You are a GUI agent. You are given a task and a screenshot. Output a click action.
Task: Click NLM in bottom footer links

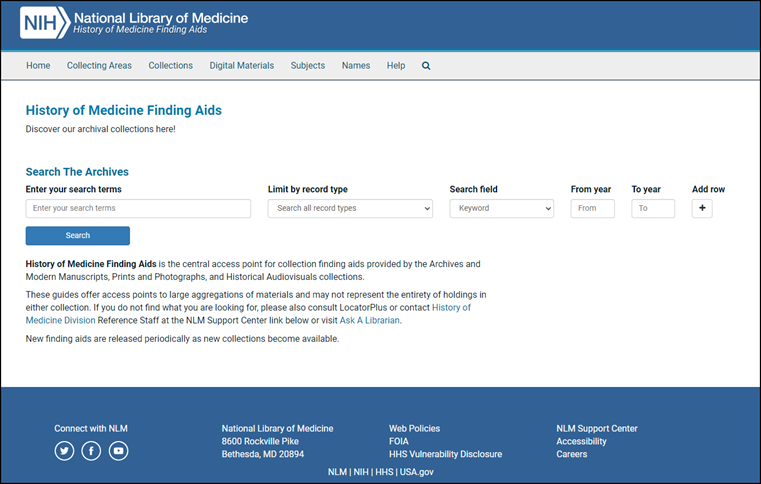337,472
